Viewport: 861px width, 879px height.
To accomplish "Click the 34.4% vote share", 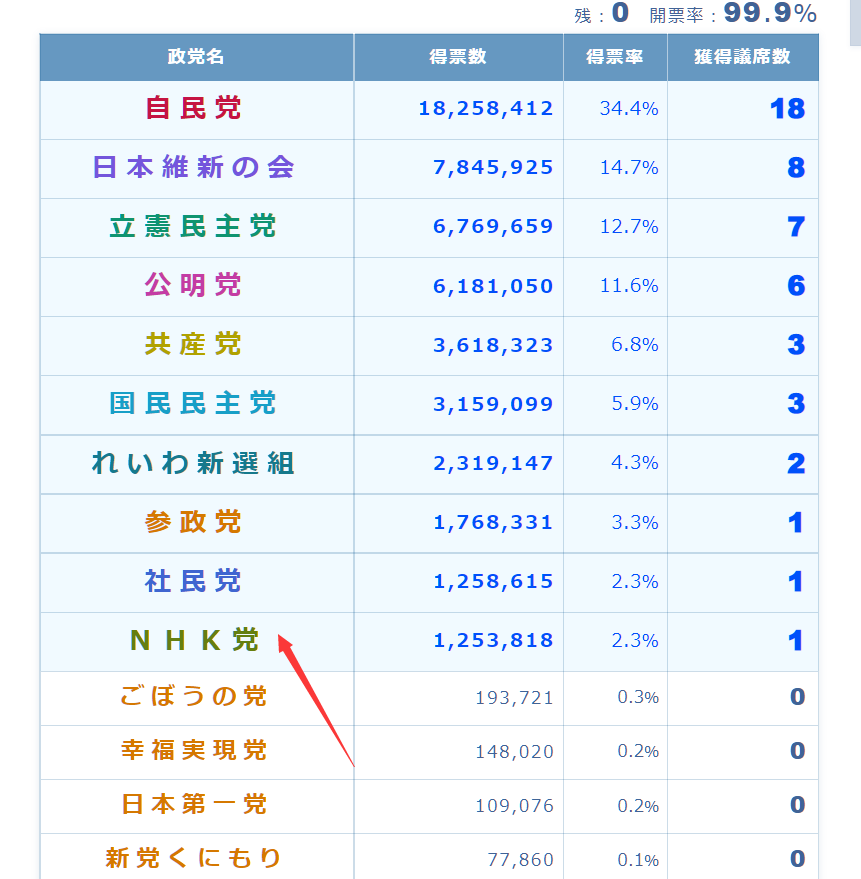I will coord(629,108).
